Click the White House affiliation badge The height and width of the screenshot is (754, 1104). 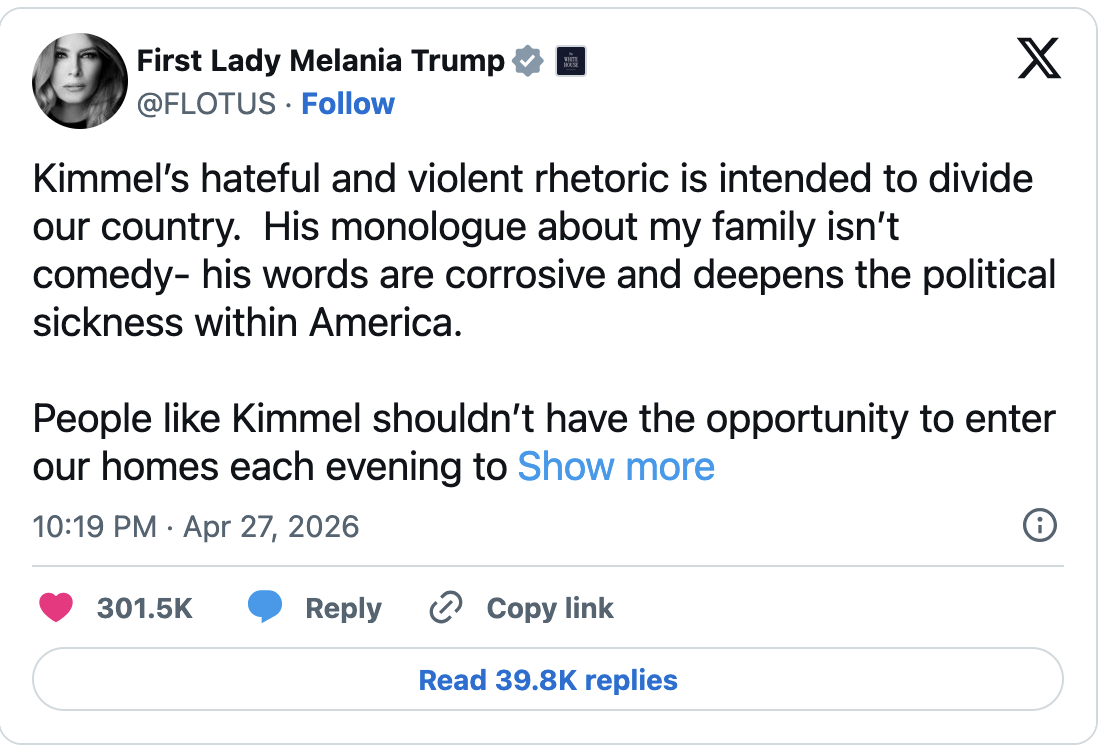pos(569,62)
